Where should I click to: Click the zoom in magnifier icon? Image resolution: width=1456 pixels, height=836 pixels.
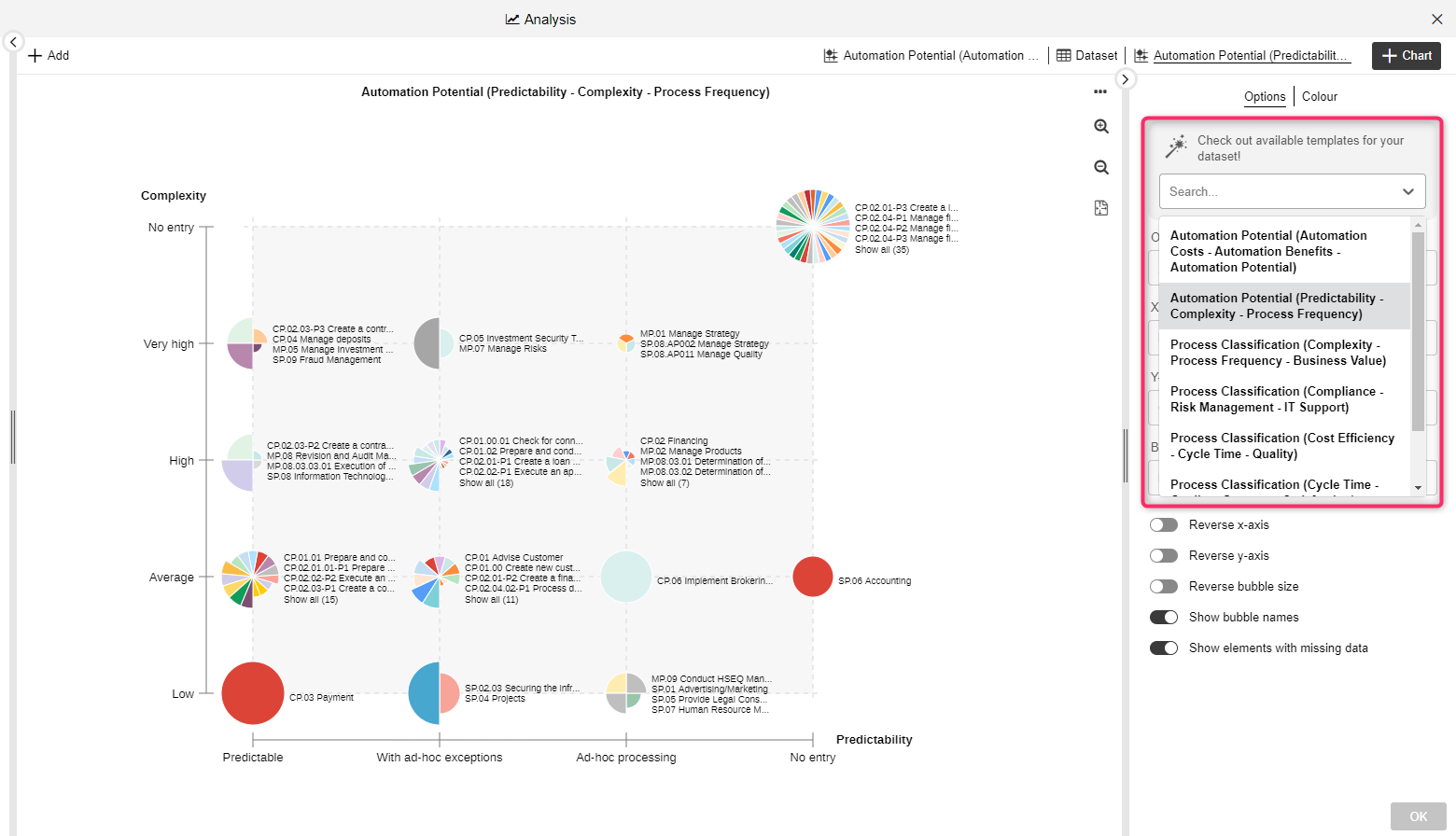(x=1101, y=127)
